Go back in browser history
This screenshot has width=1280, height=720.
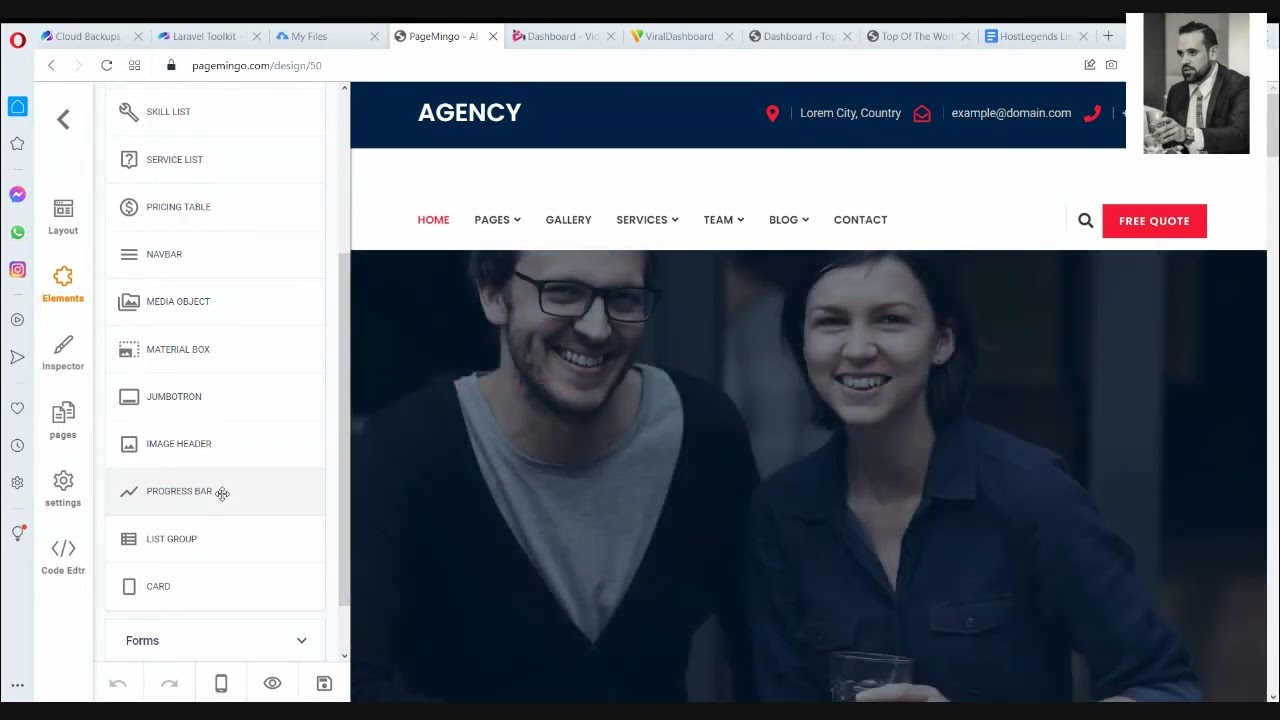pos(51,65)
